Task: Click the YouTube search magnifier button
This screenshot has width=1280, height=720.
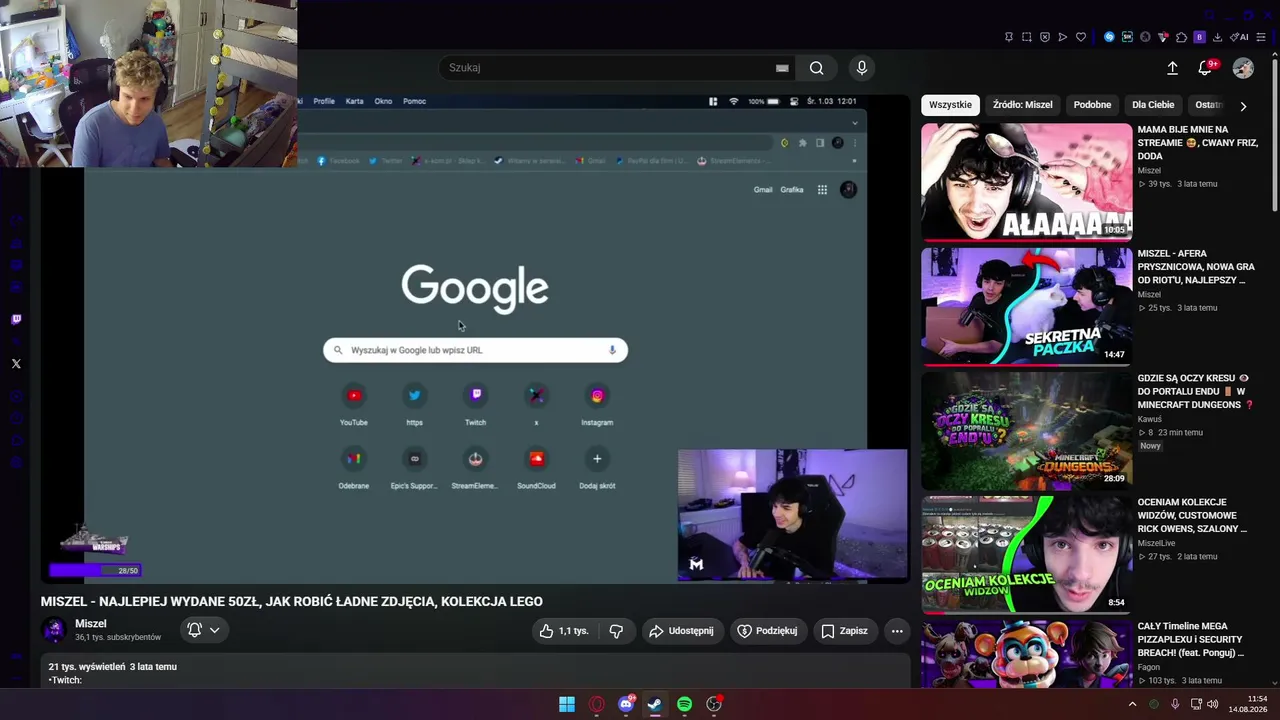Action: pos(817,68)
